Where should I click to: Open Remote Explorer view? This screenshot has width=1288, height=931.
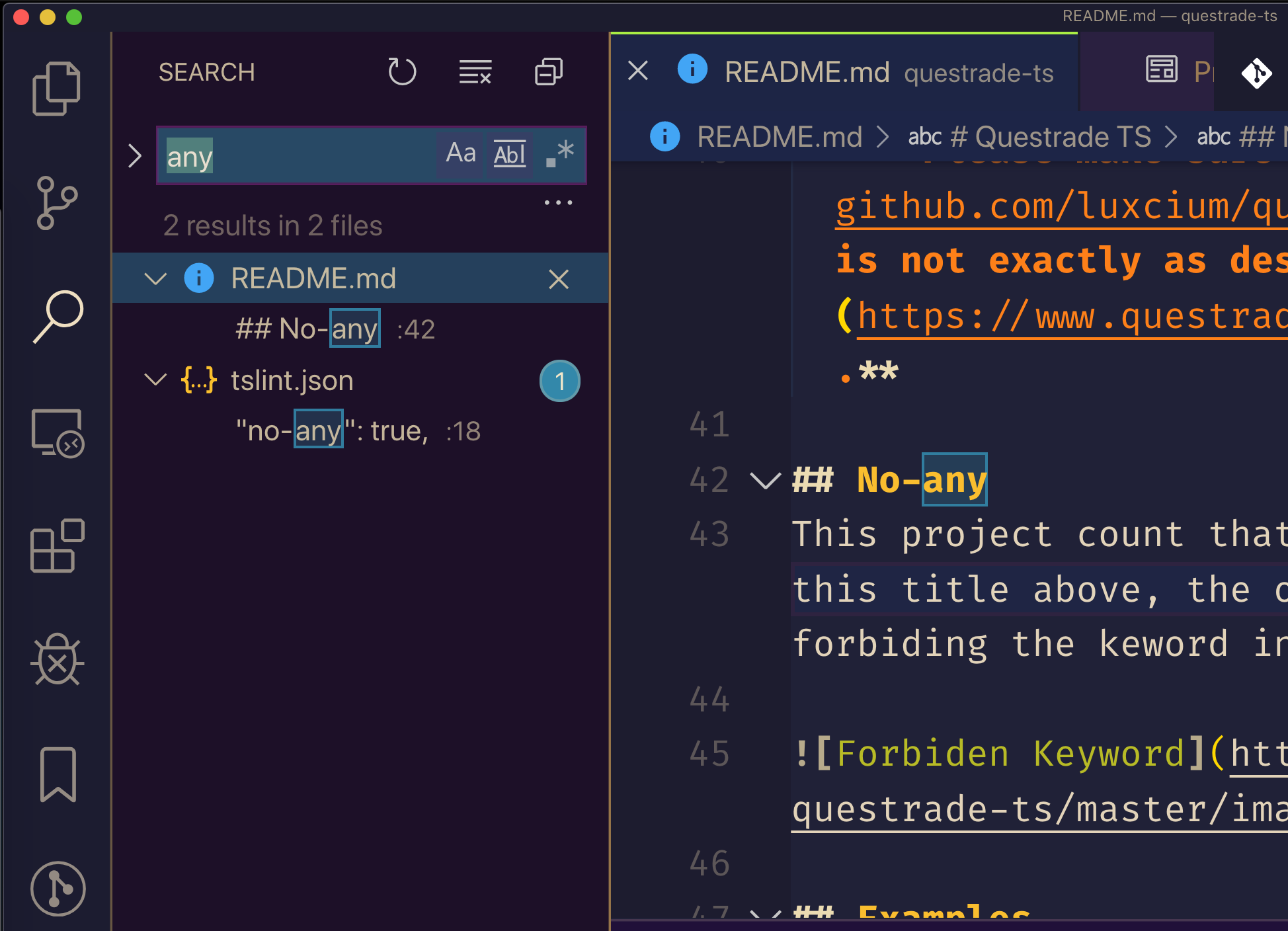pyautogui.click(x=58, y=433)
